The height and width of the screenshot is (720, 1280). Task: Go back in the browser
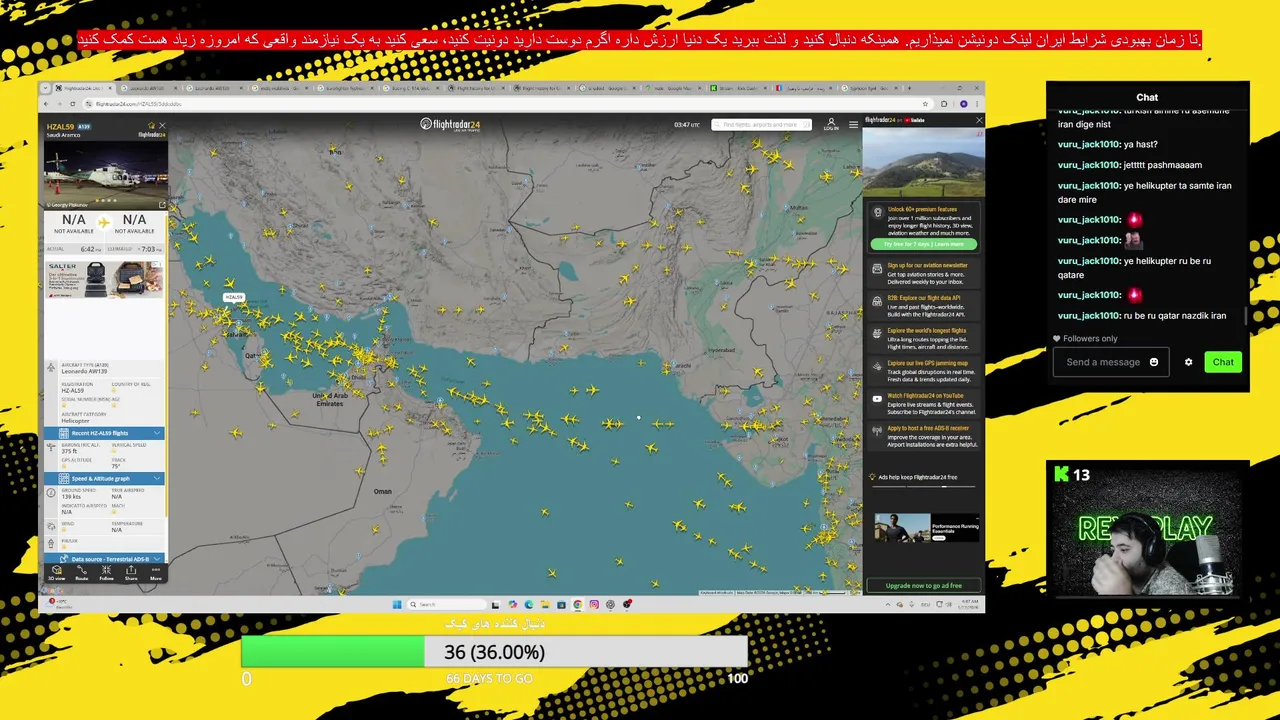[x=48, y=104]
